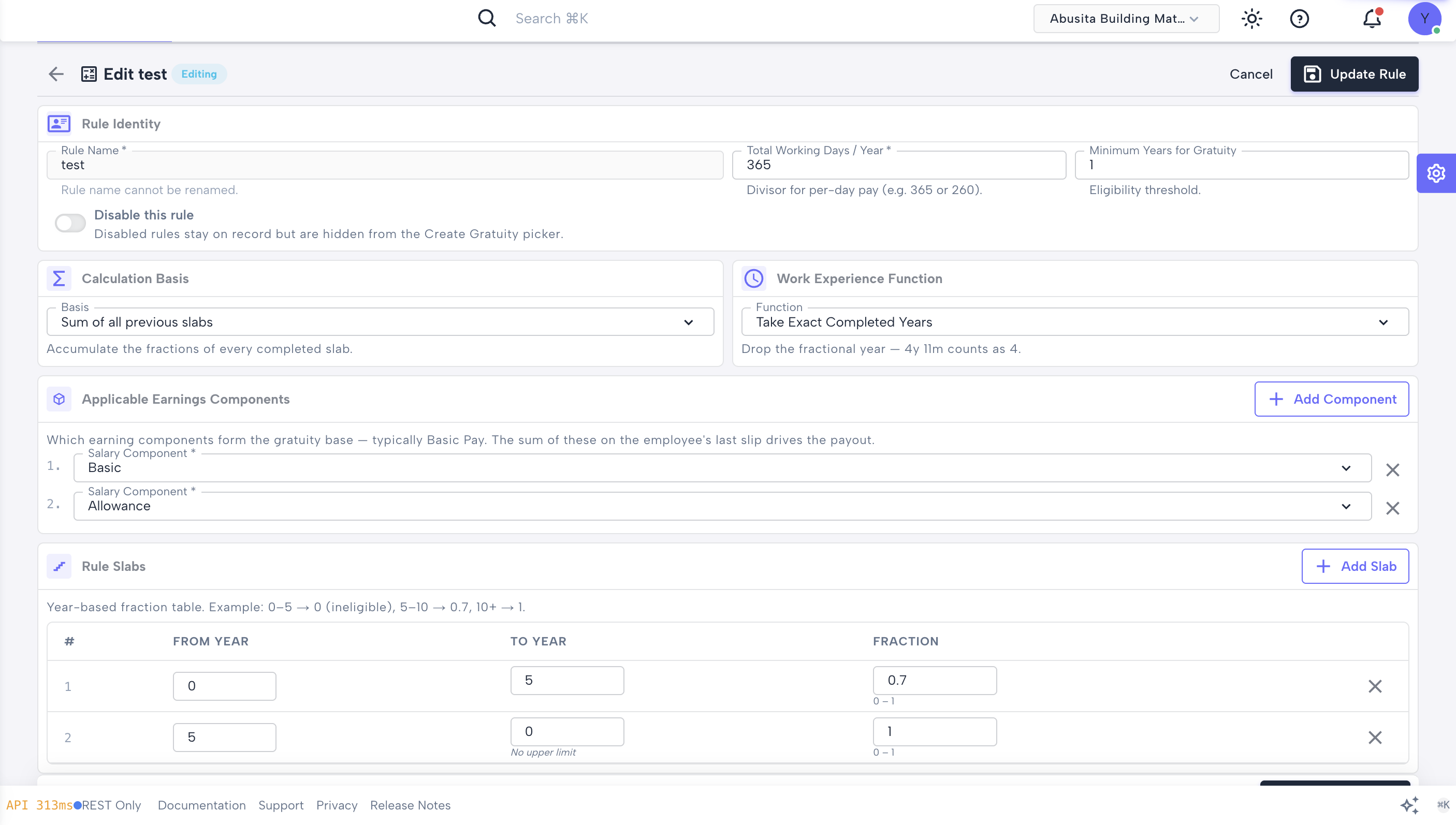Open the Basis dropdown
The width and height of the screenshot is (1456, 825).
tap(380, 322)
